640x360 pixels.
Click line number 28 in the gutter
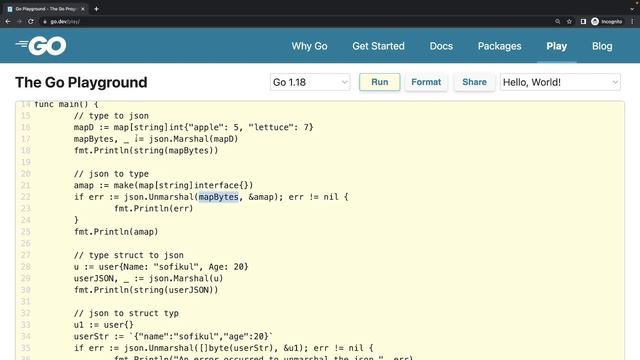(x=26, y=267)
